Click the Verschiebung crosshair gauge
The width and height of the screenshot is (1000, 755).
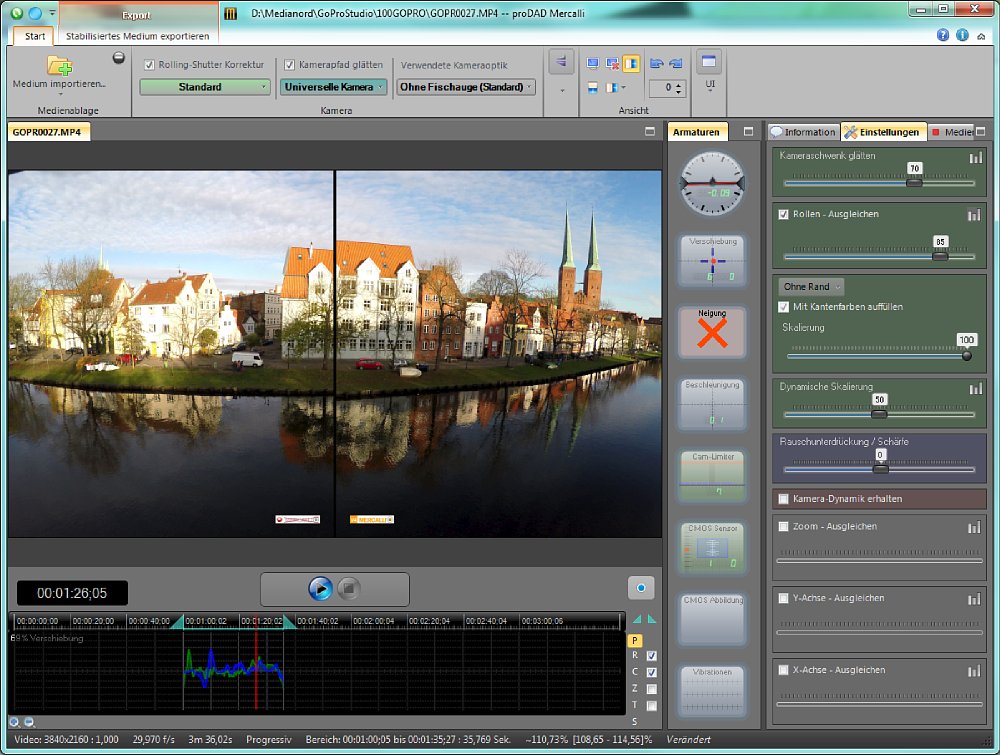pyautogui.click(x=711, y=261)
